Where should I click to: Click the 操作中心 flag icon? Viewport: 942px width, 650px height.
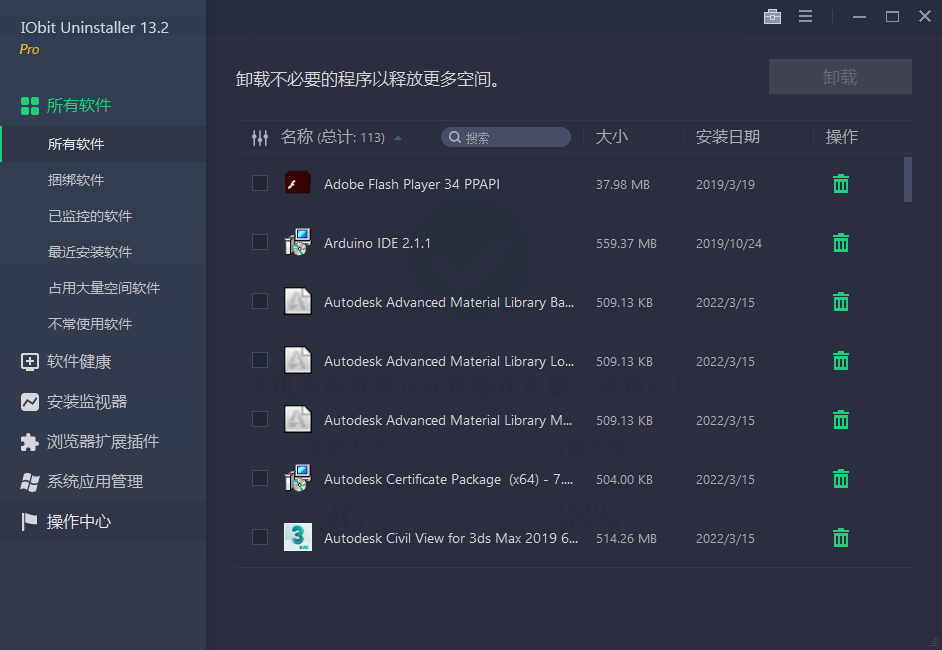29,521
